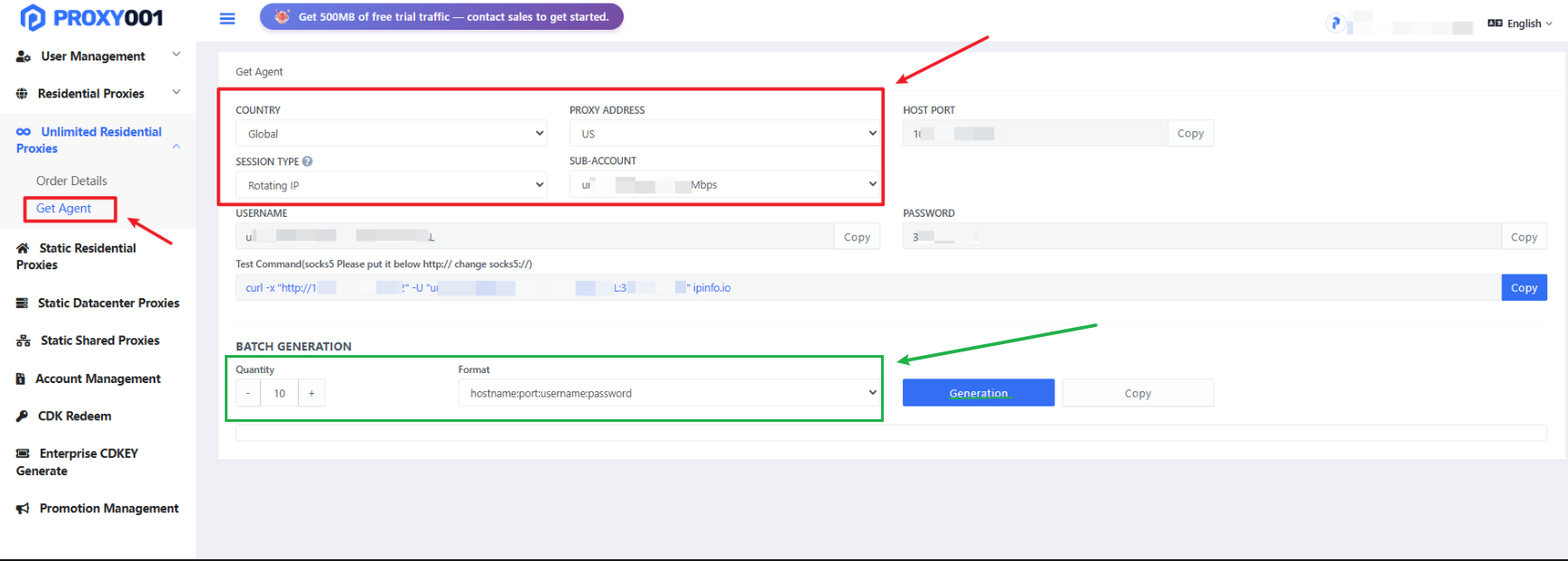Open the language selector icon near English

point(1495,23)
